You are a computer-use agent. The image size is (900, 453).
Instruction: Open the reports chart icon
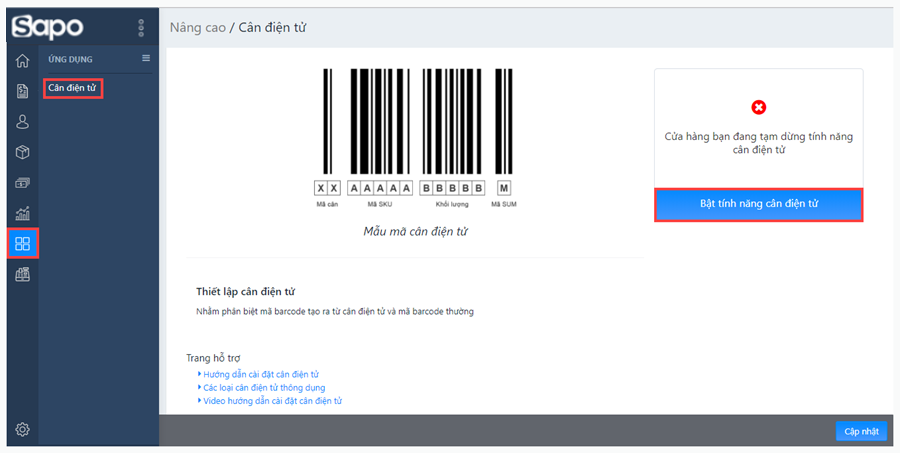(22, 214)
